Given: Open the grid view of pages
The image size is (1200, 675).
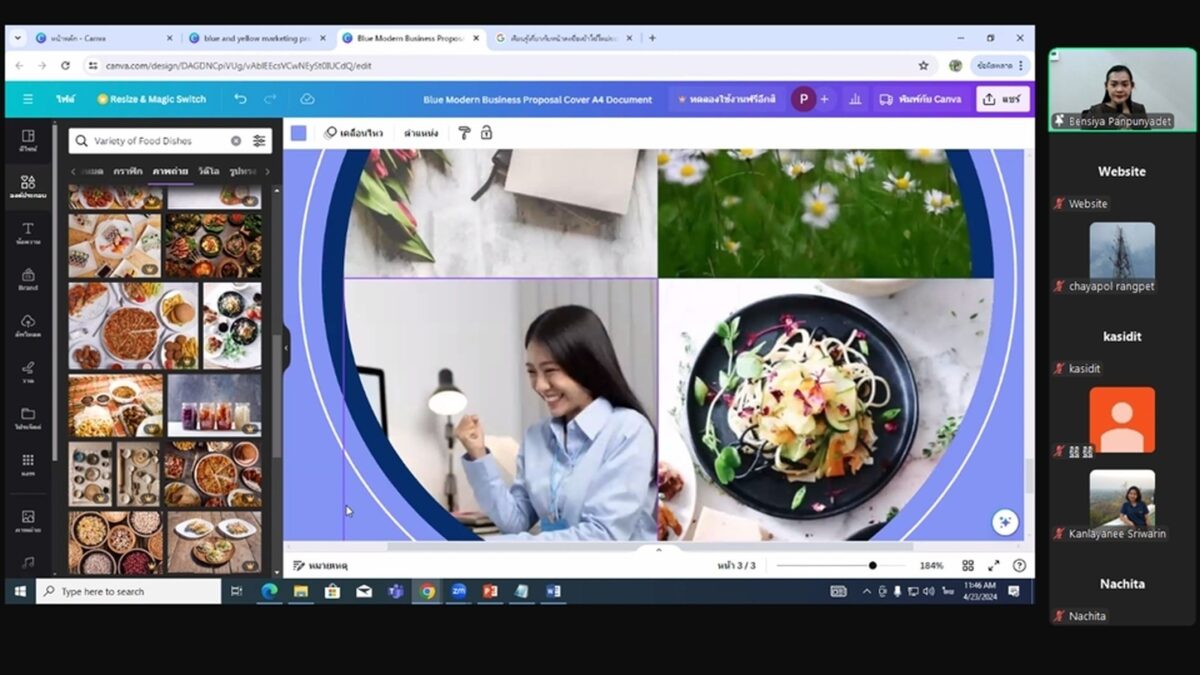Looking at the screenshot, I should tap(968, 566).
